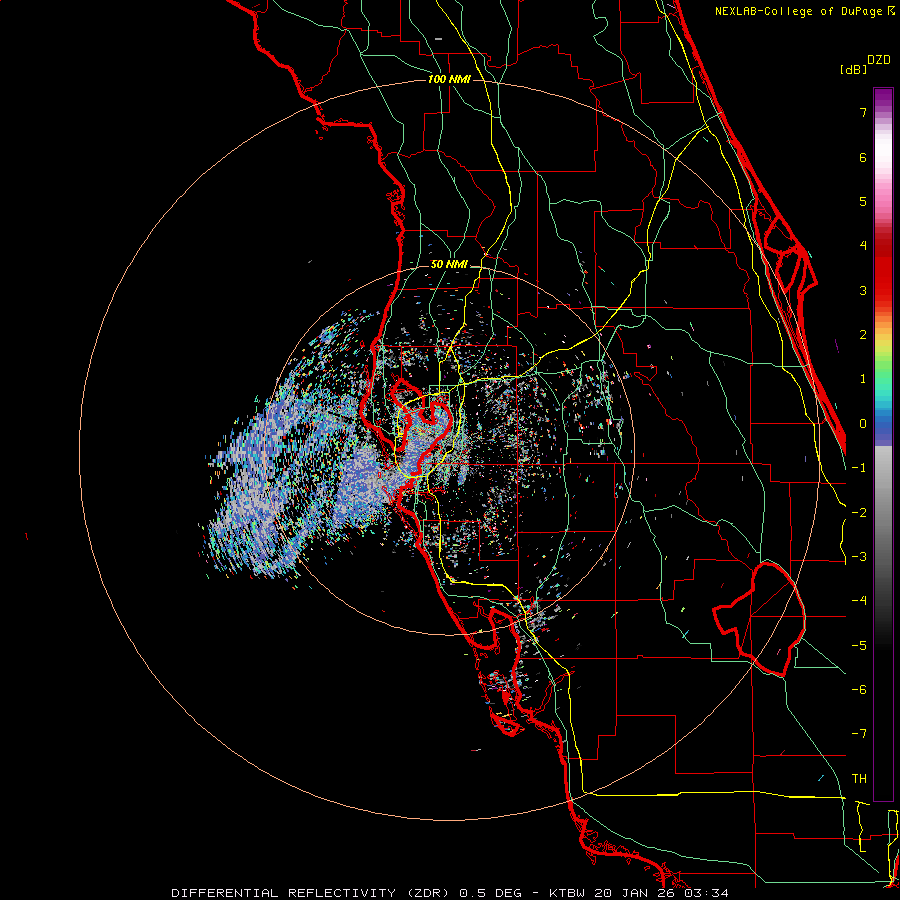The height and width of the screenshot is (900, 900).
Task: Click the 3 value on color scale
Action: pyautogui.click(x=863, y=290)
